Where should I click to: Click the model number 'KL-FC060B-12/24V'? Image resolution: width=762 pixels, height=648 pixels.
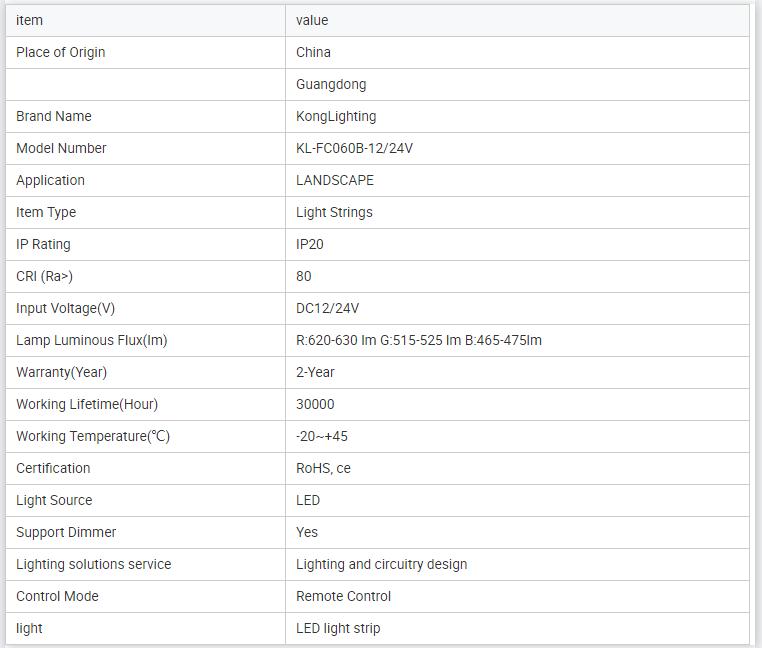(x=354, y=148)
